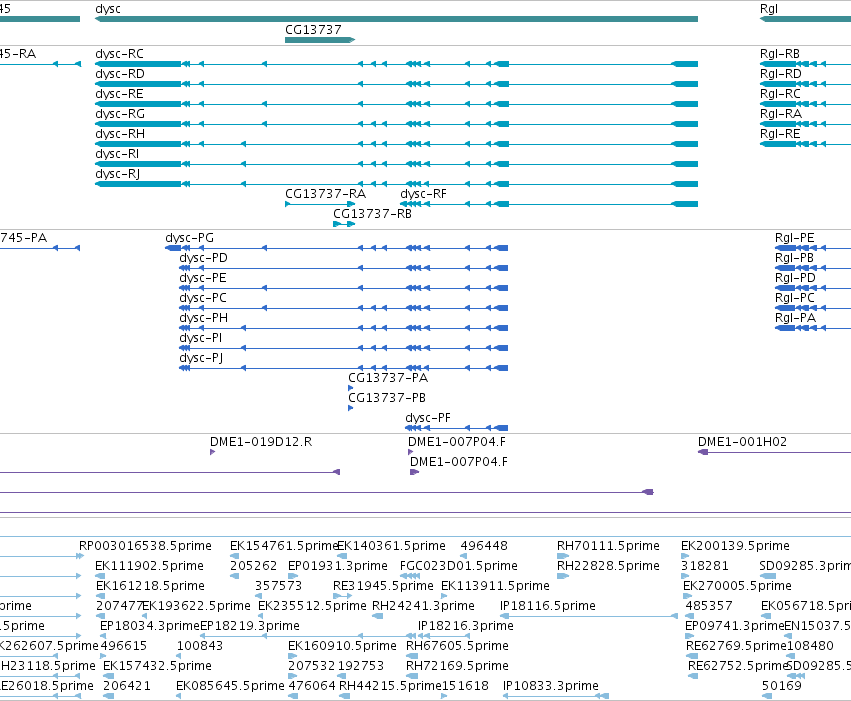Select the Rgl gene label
Viewport: 851px width, 701px height.
point(769,9)
